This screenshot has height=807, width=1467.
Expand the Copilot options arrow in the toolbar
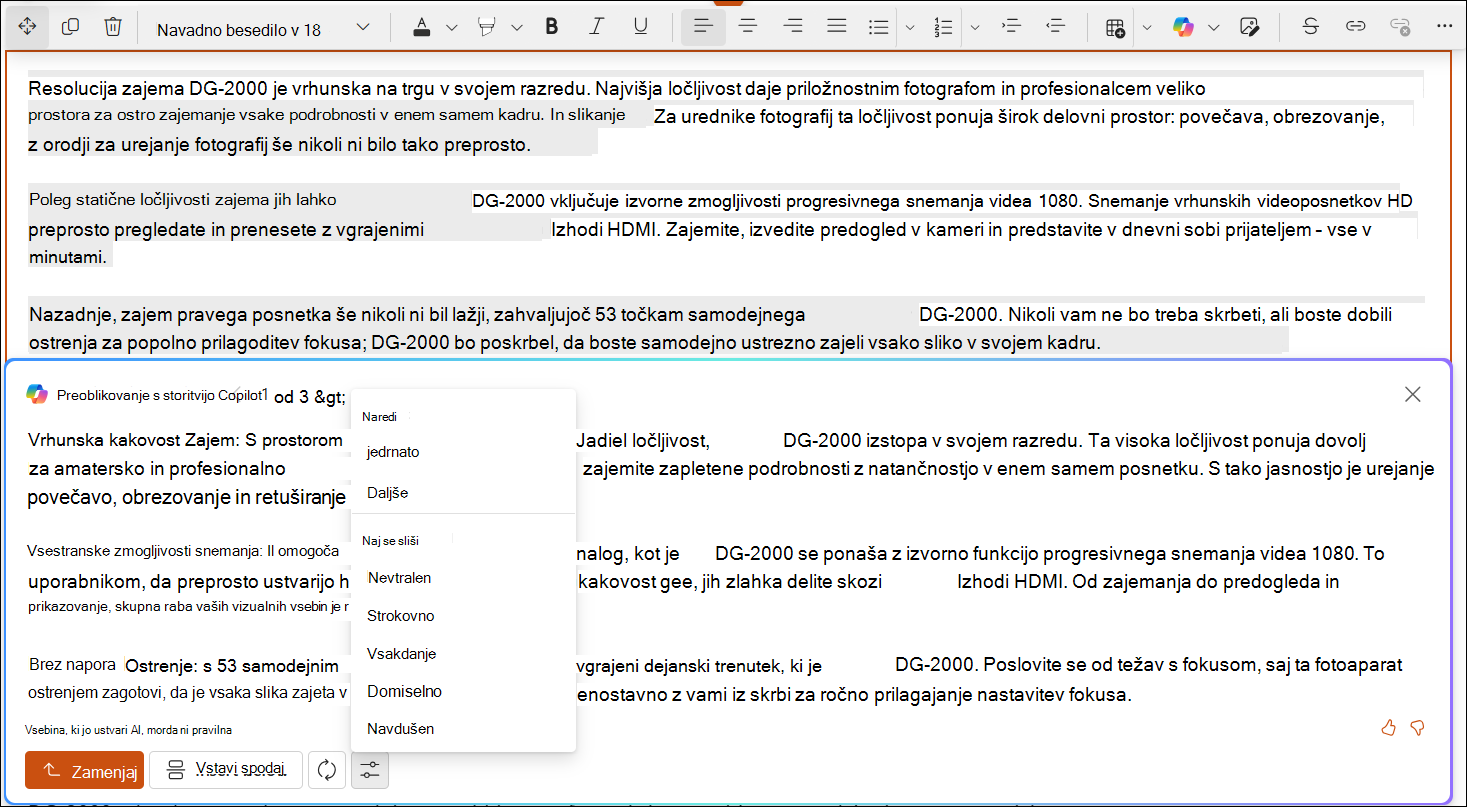[x=1214, y=27]
